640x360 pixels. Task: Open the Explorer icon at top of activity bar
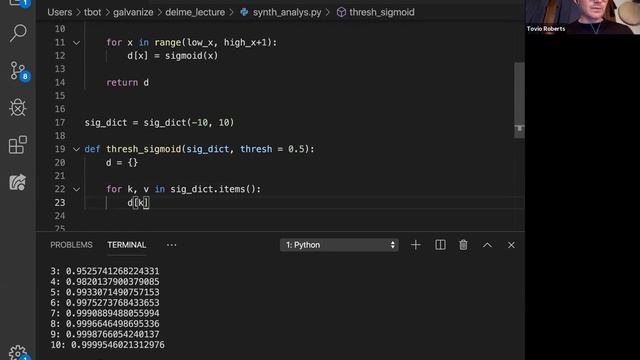18,3
